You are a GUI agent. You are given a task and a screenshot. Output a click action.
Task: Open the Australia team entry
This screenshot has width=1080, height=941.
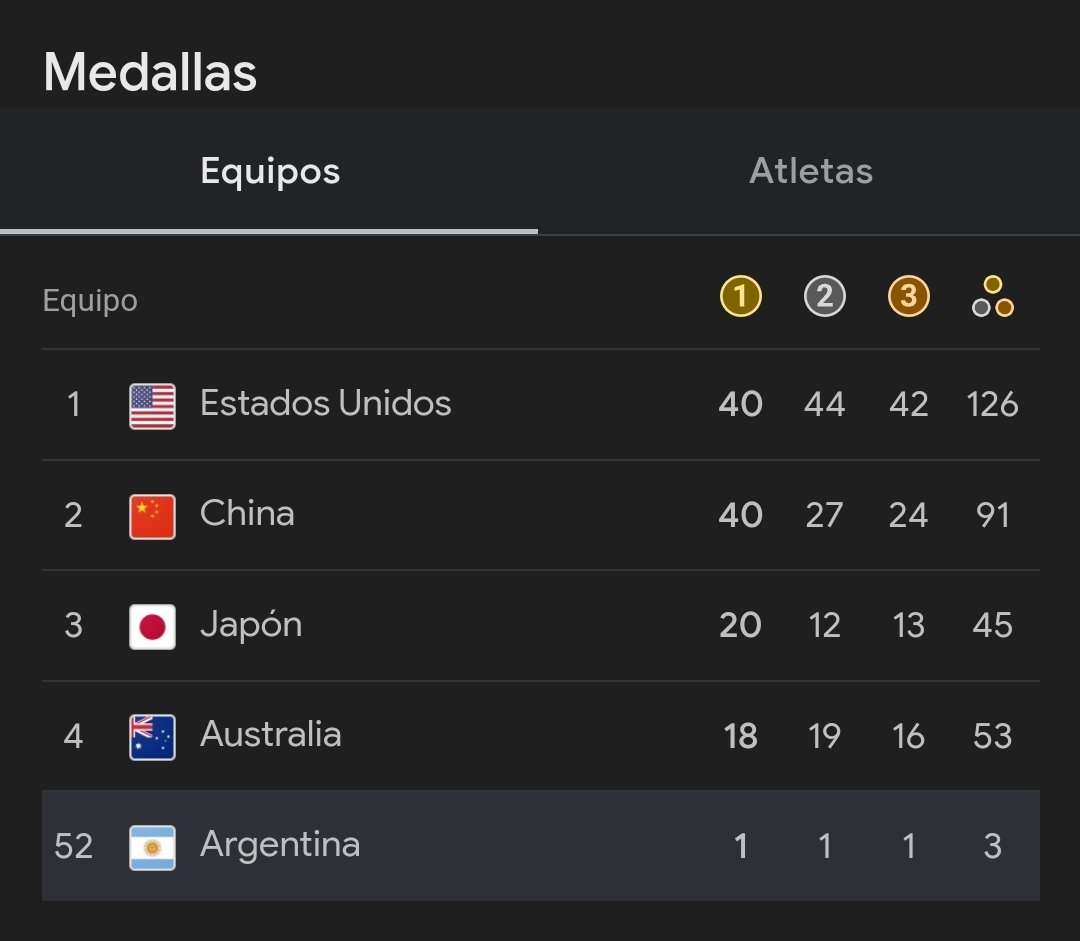pyautogui.click(x=270, y=735)
